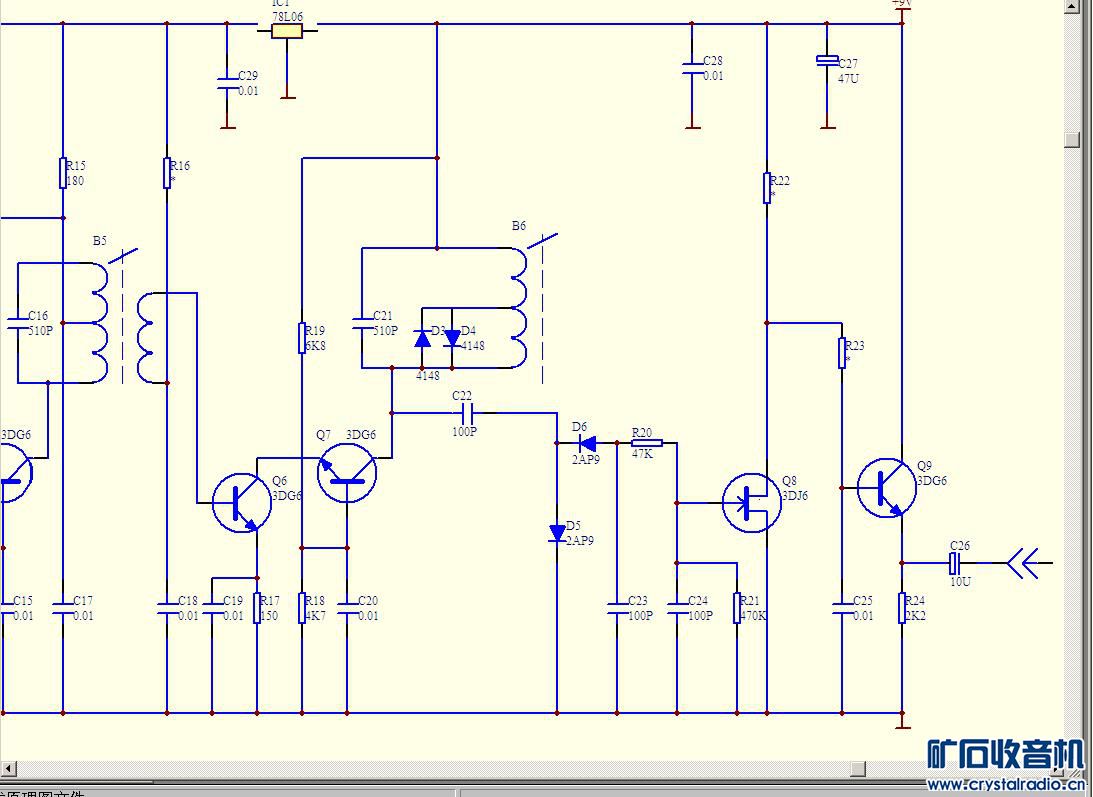Click capacitor C18 0.01 symbol
The image size is (1093, 797).
pyautogui.click(x=167, y=608)
